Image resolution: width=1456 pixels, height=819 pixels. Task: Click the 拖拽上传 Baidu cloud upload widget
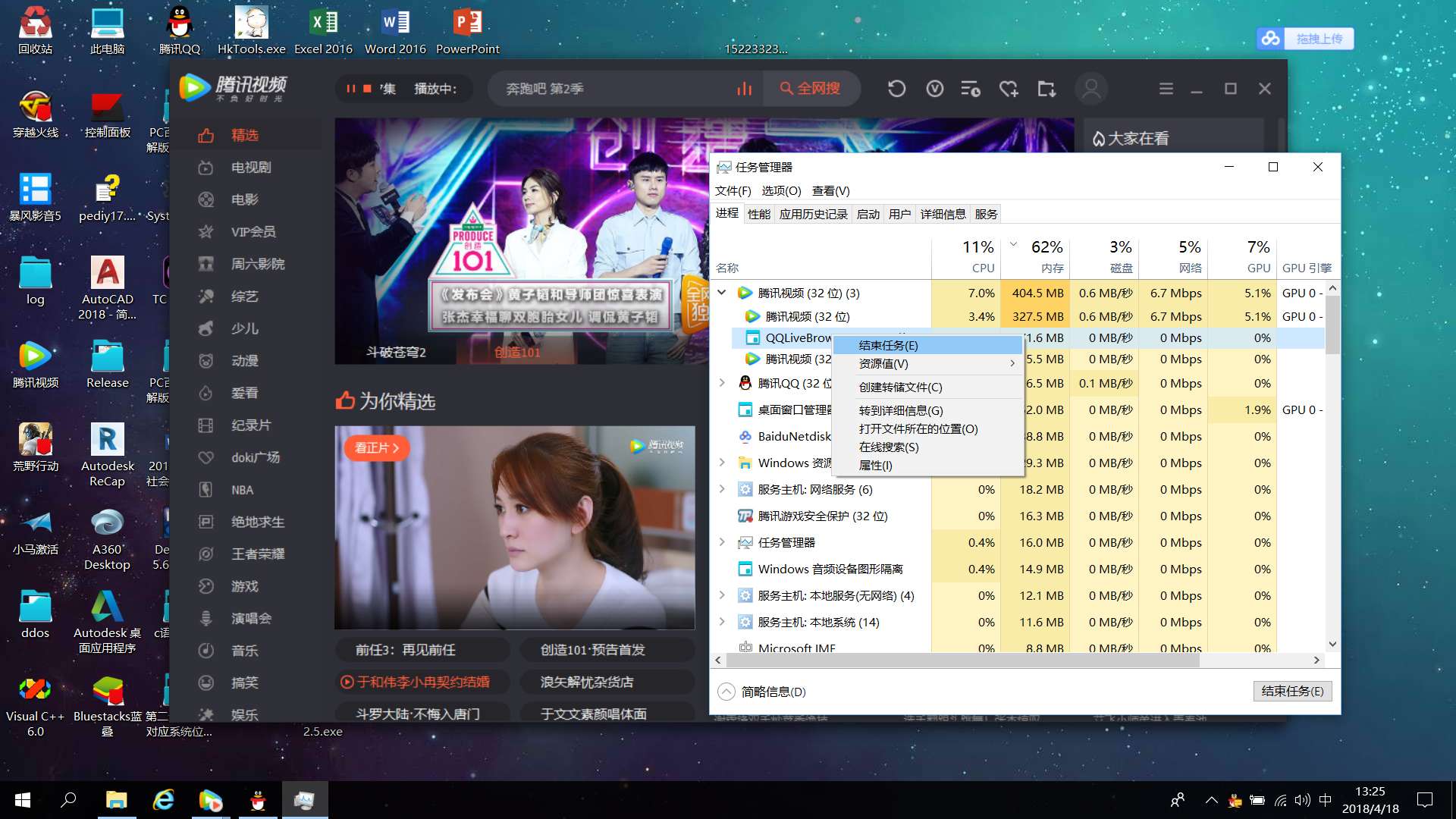1305,39
